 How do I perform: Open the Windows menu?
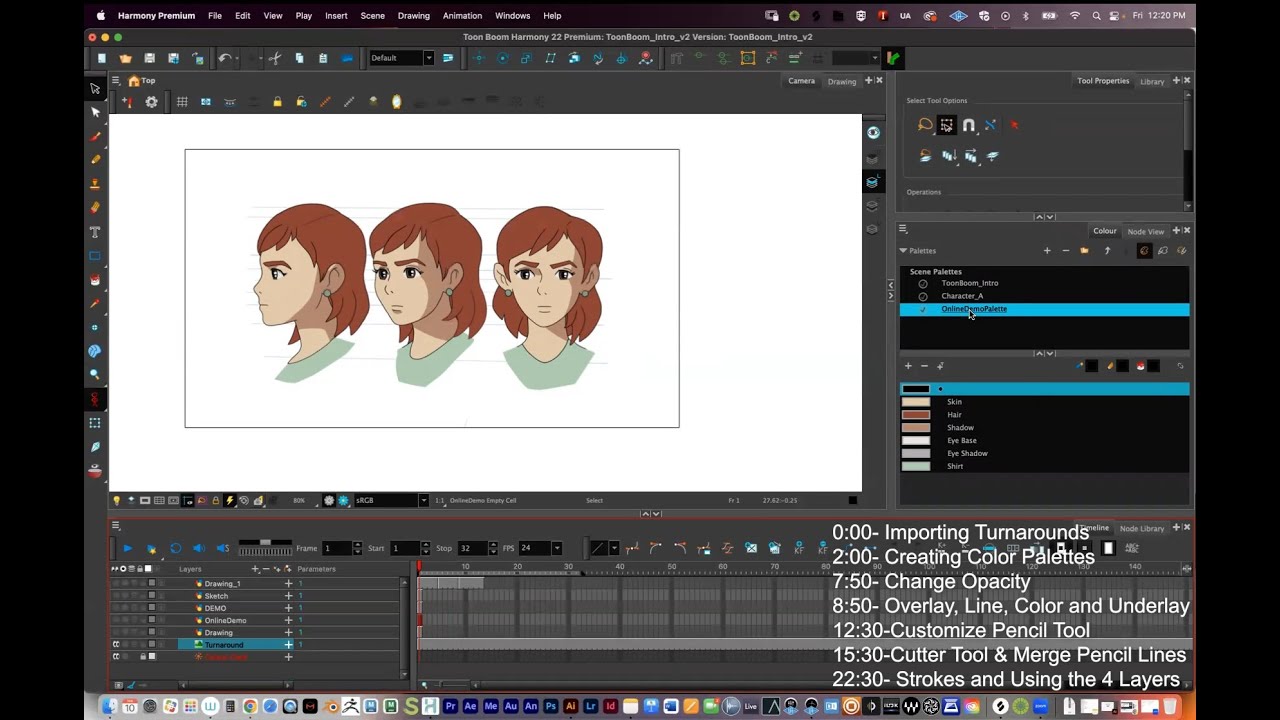pos(513,16)
